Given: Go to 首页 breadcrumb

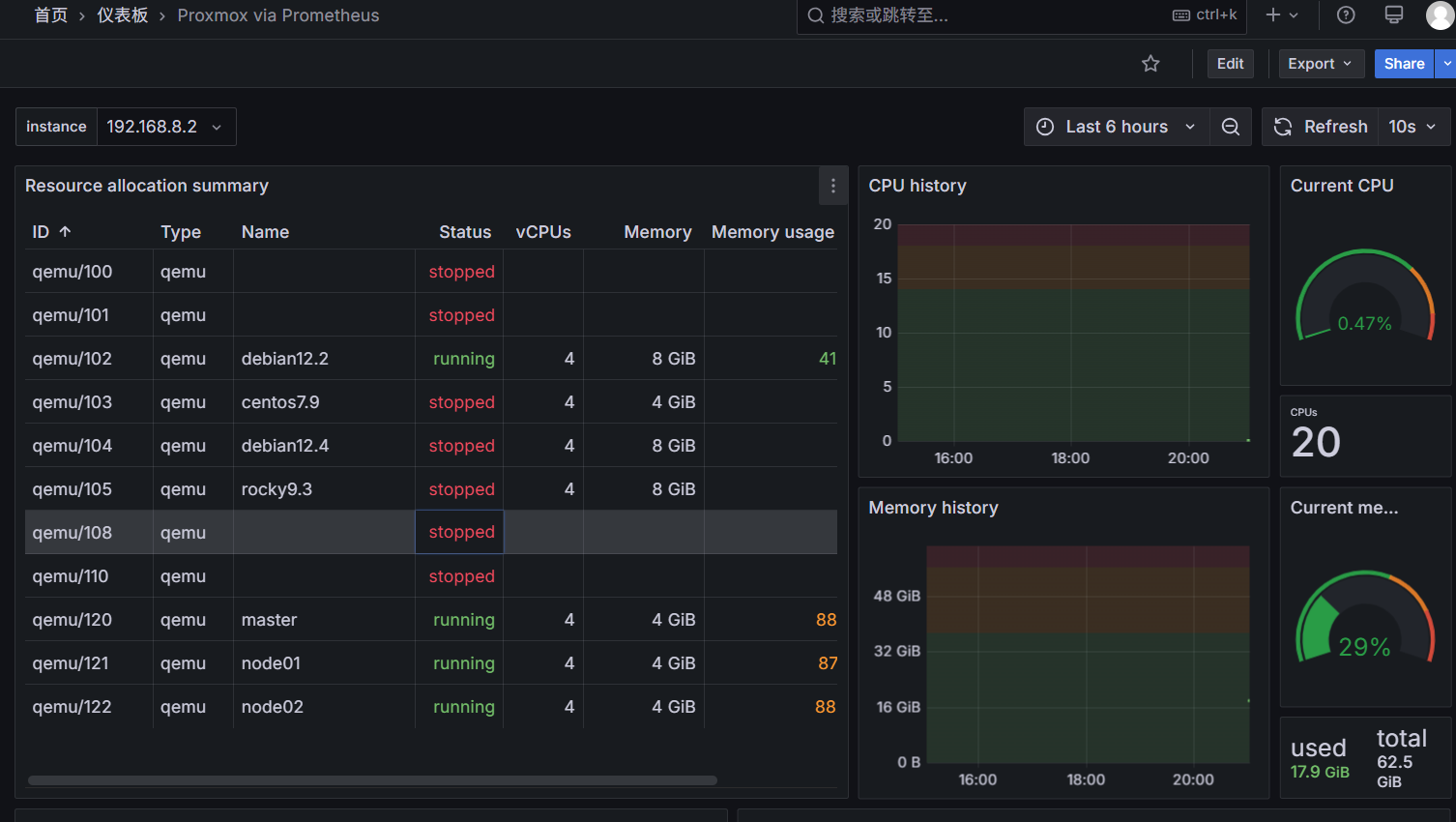Looking at the screenshot, I should 50,15.
